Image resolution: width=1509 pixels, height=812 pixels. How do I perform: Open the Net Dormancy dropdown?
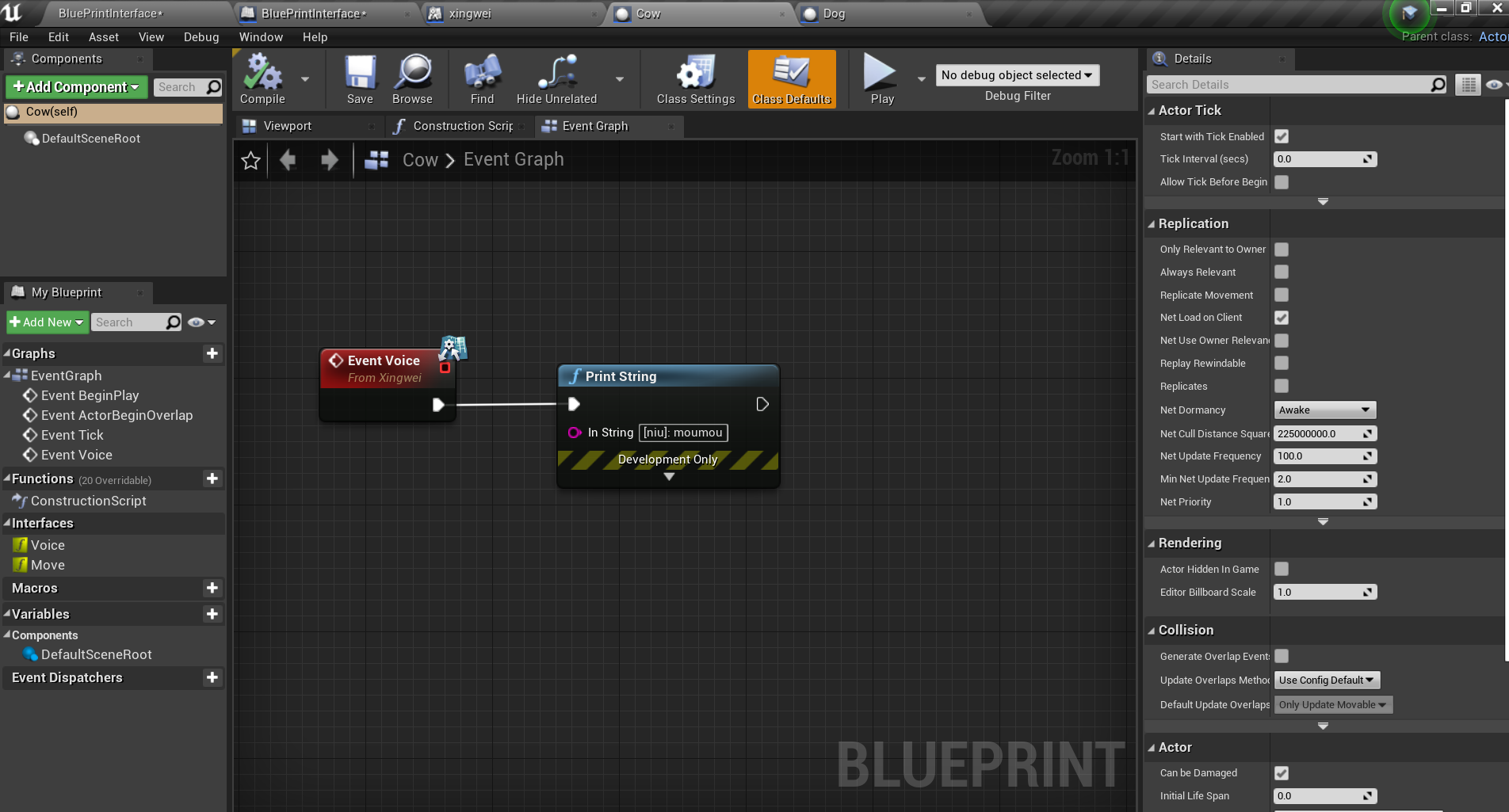point(1324,410)
